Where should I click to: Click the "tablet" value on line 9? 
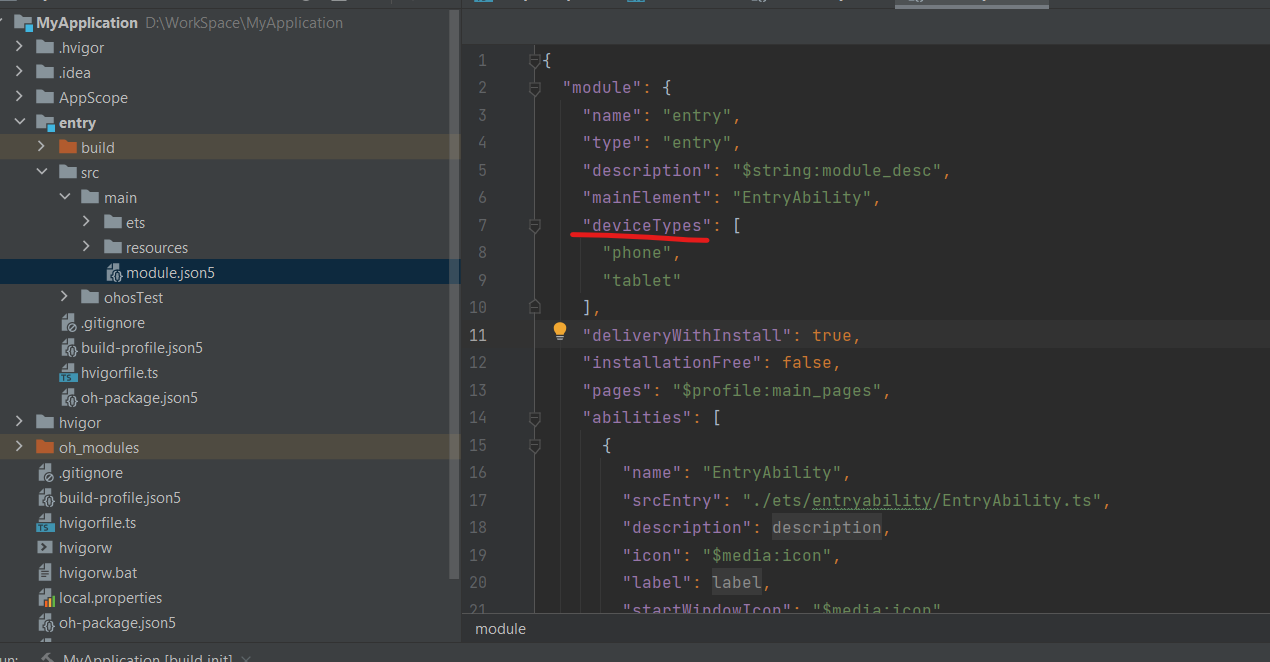click(x=642, y=280)
